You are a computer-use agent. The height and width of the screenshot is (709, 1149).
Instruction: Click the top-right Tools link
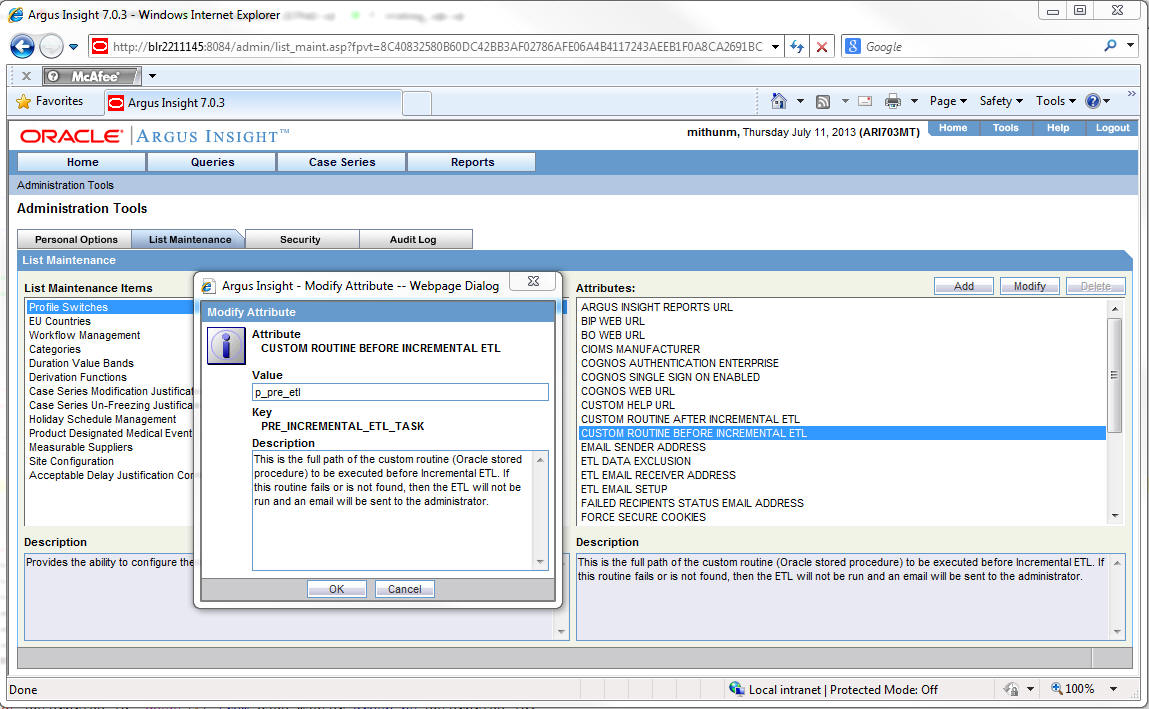click(x=1005, y=128)
